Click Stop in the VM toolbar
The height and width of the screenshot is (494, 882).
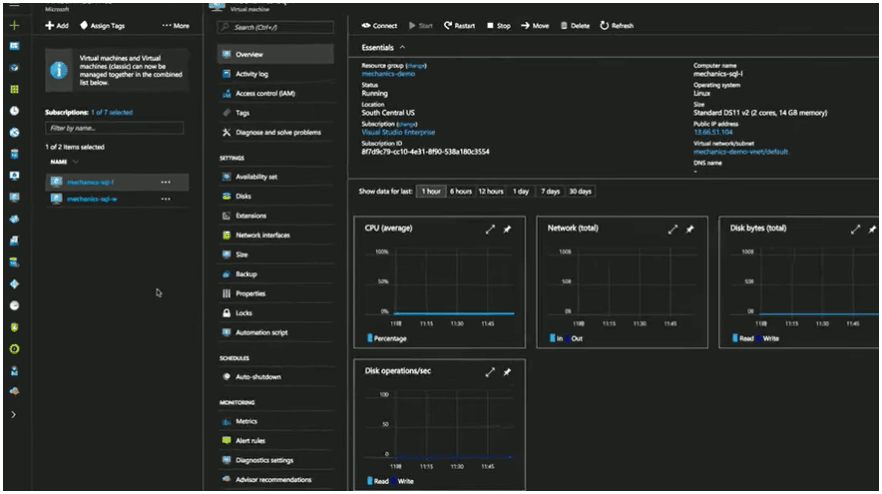tap(499, 25)
